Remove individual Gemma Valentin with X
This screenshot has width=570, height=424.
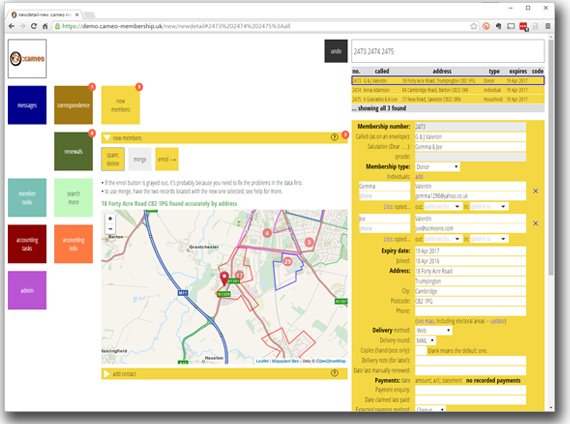(535, 191)
